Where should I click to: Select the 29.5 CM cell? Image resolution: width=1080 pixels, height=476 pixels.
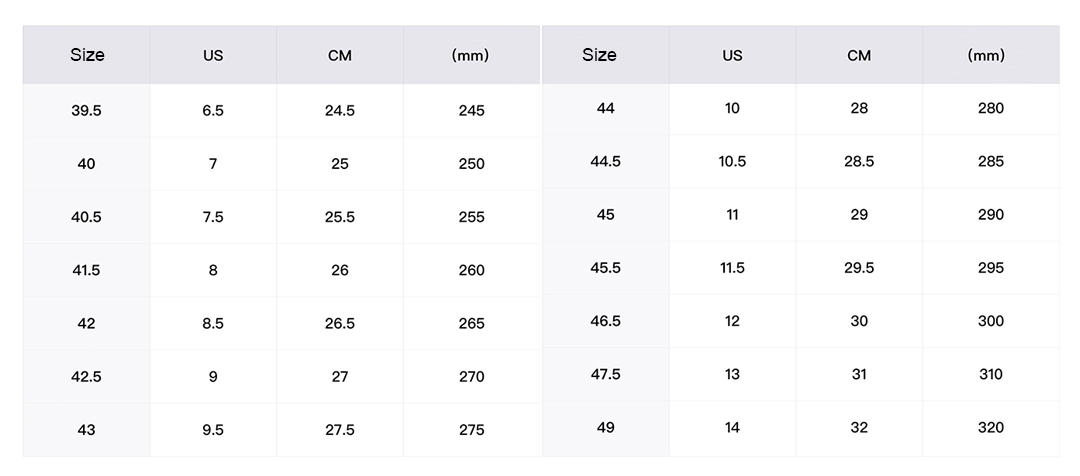coord(859,268)
